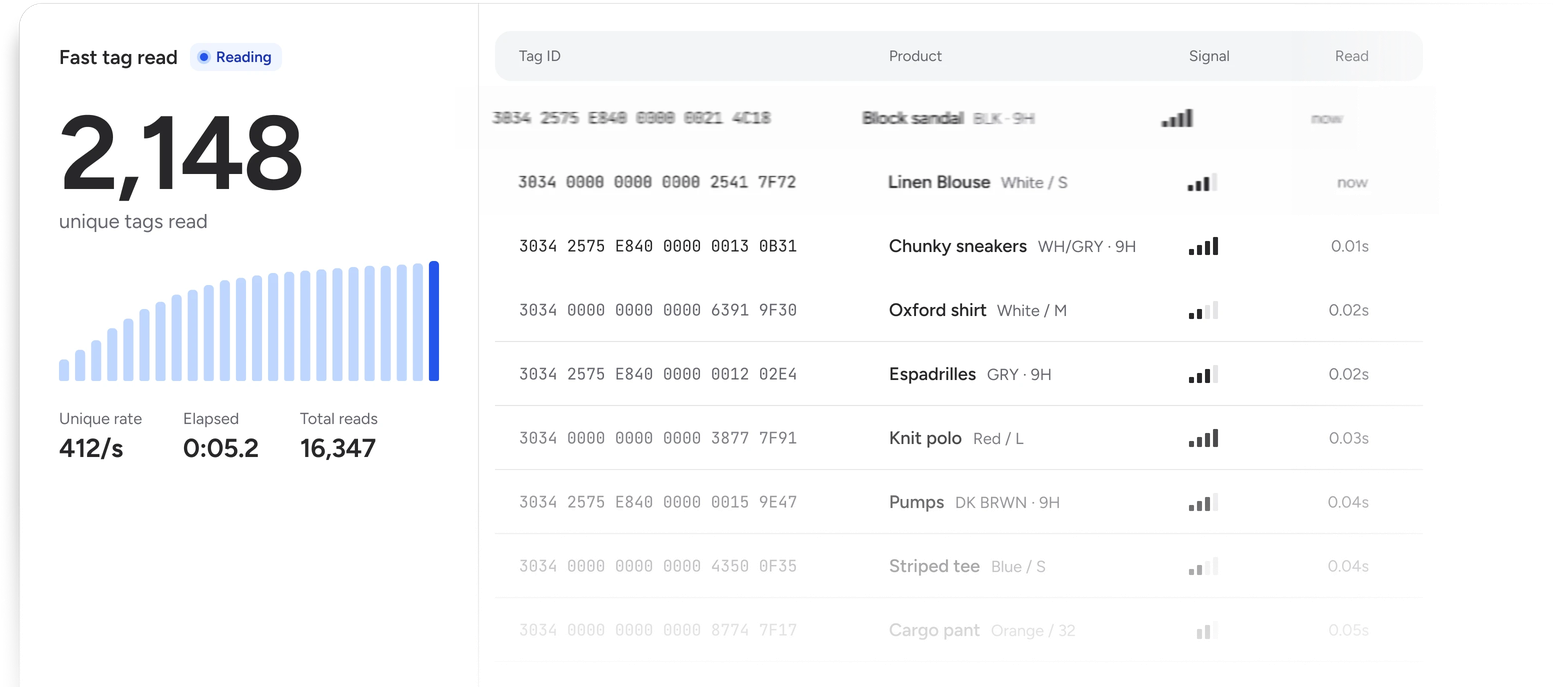Click signal bars icon for Cargo pant

pos(1203,630)
